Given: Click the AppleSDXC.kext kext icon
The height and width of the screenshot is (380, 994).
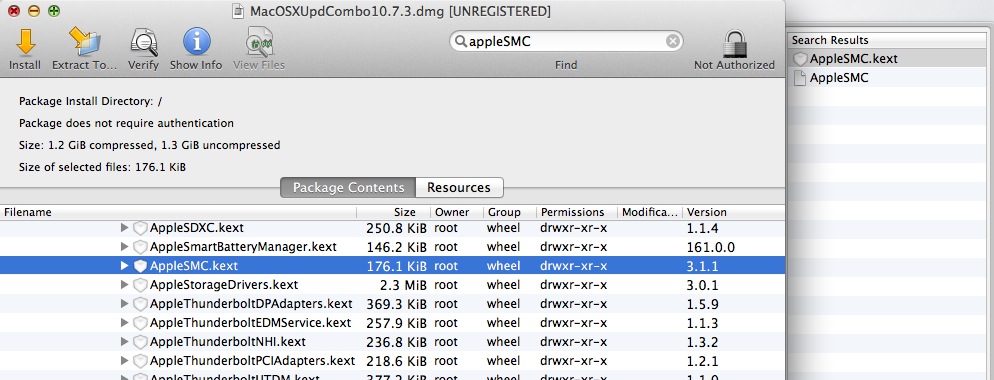Looking at the screenshot, I should pos(140,228).
